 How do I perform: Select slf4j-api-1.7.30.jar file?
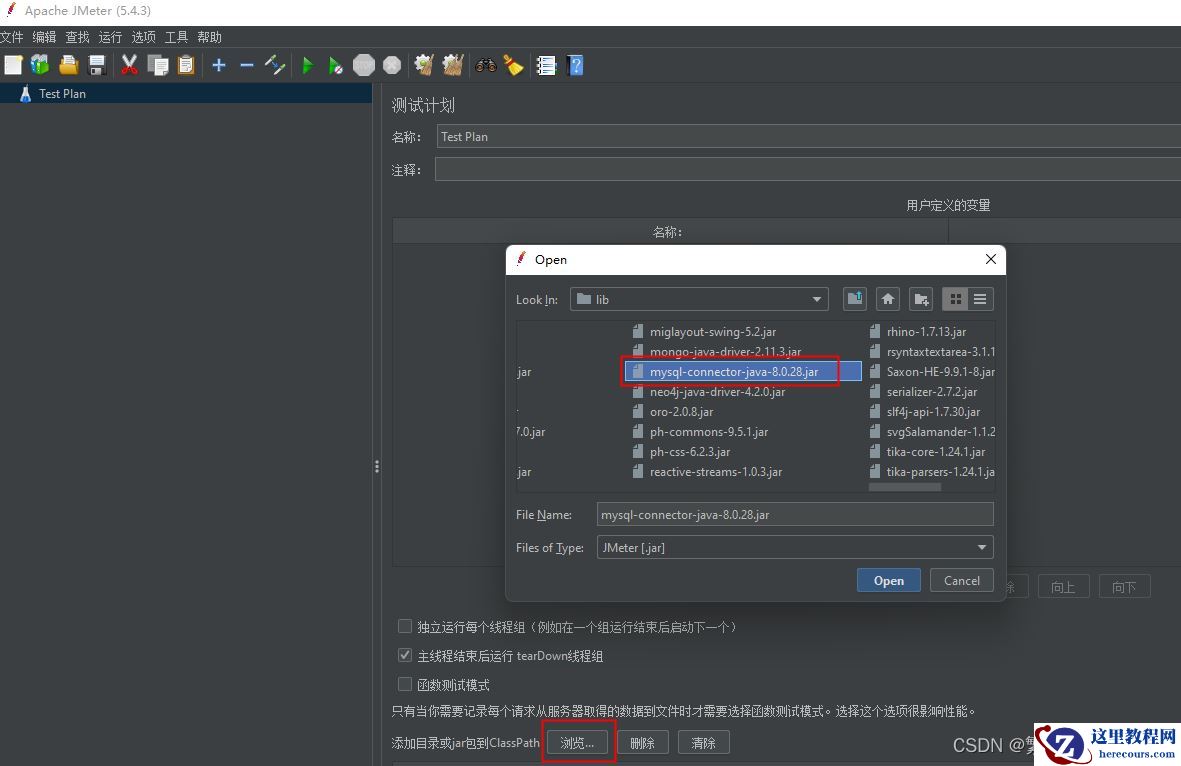(x=925, y=411)
